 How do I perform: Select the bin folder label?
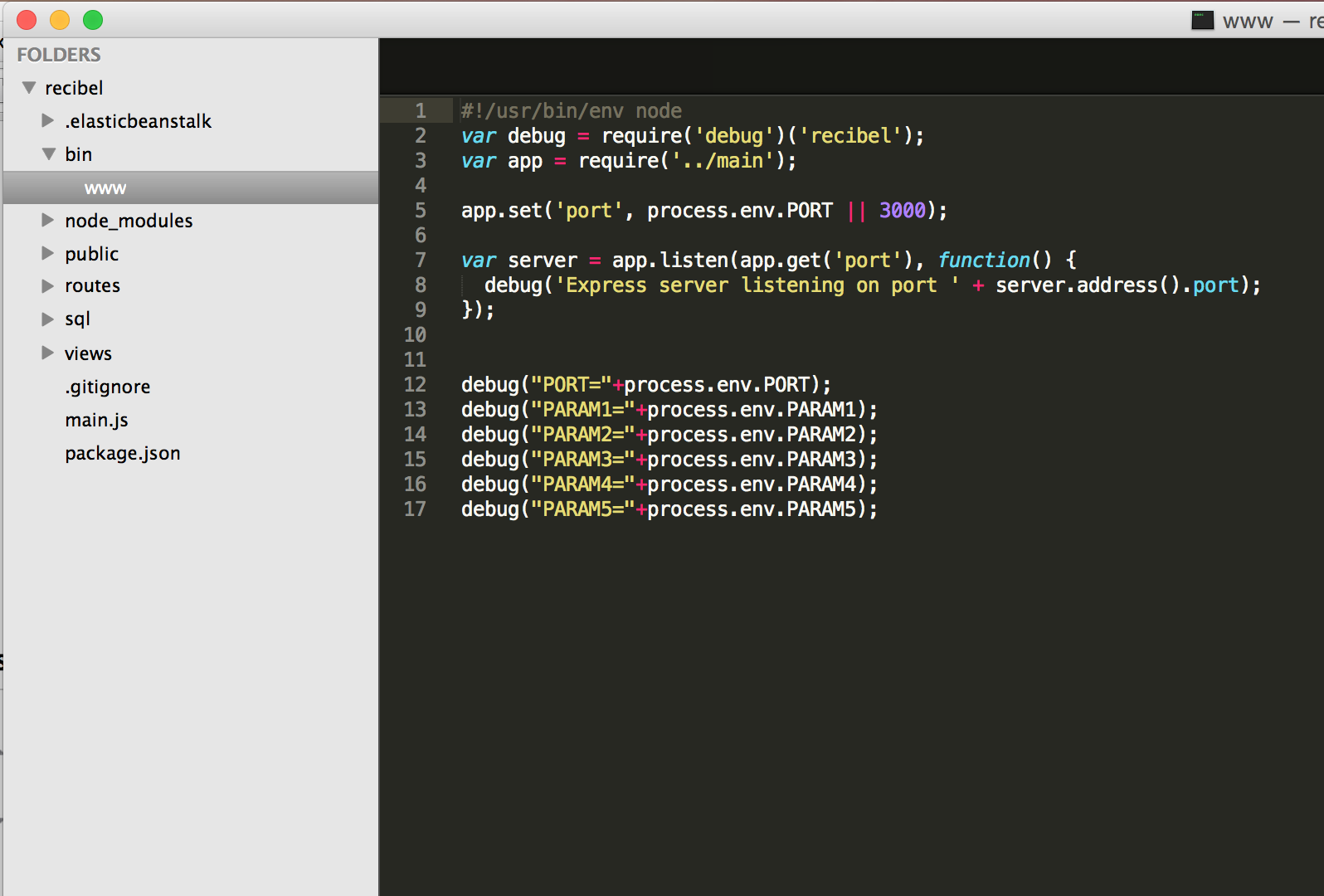79,154
